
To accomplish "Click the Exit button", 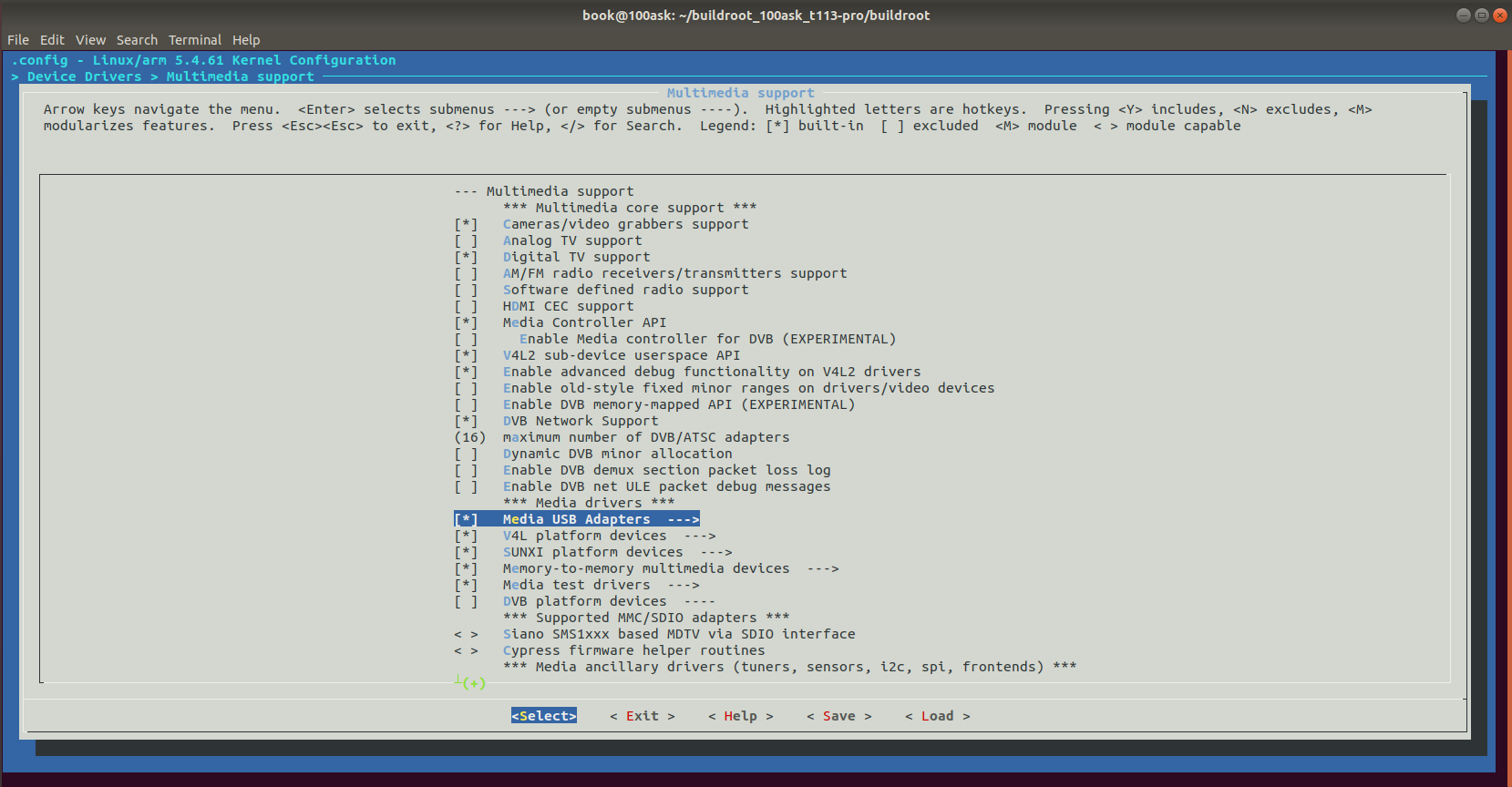I will [x=642, y=716].
